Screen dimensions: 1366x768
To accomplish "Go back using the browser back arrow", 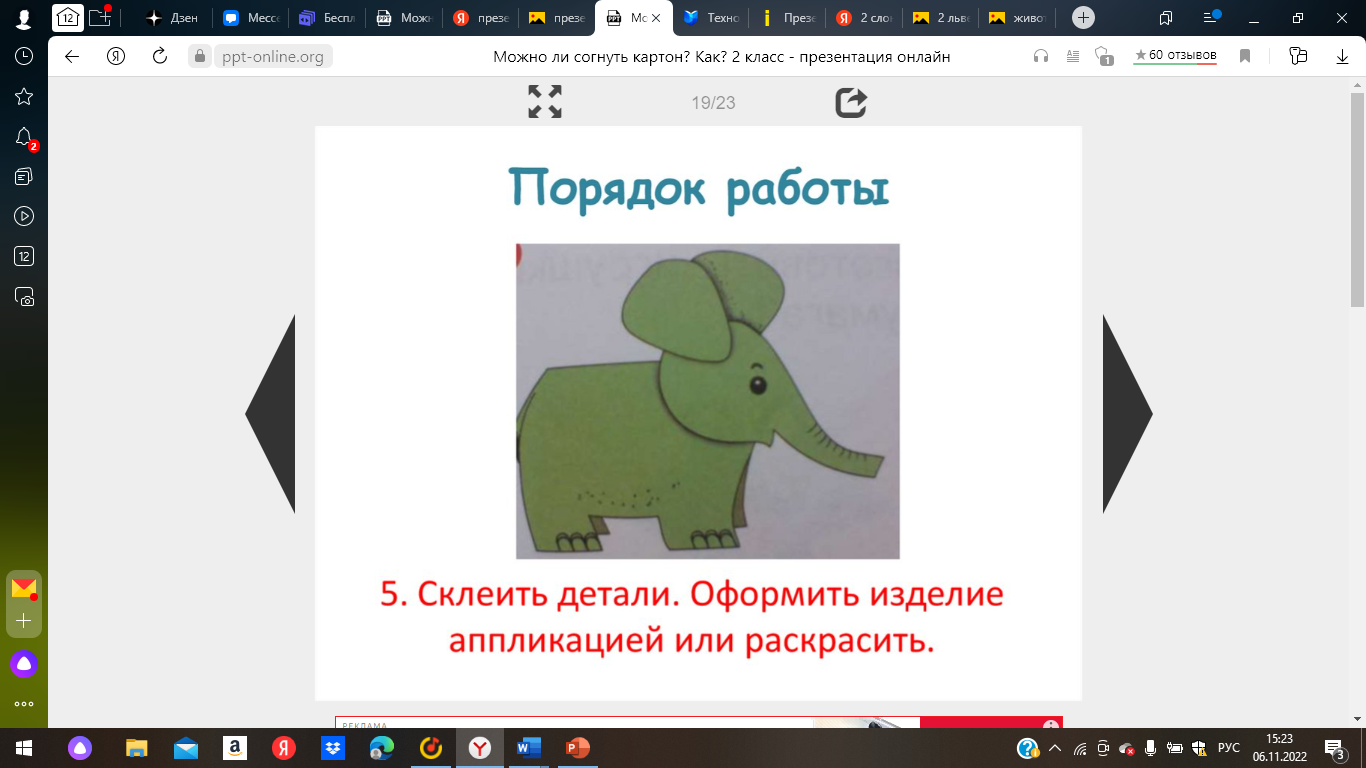I will (71, 56).
